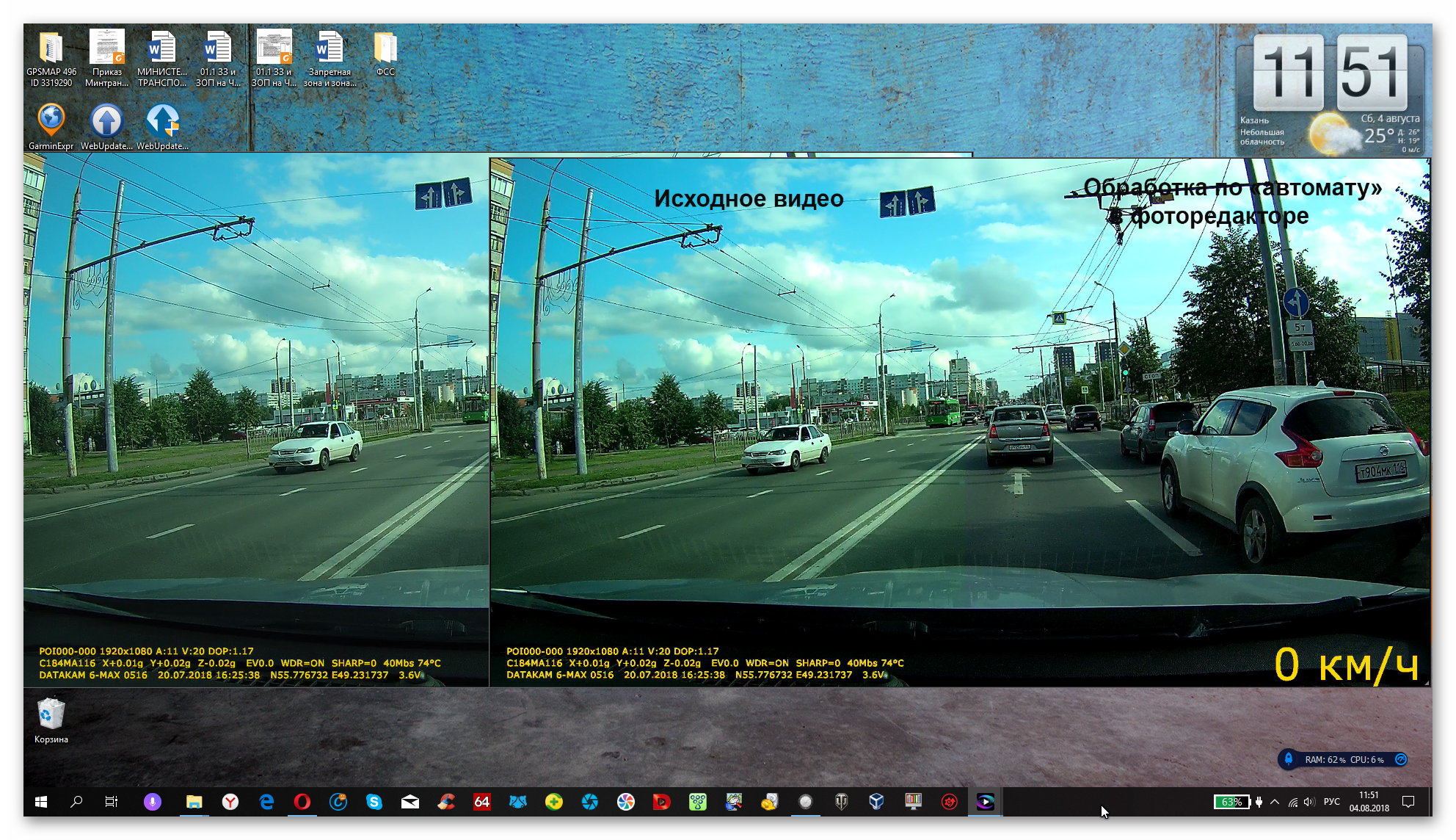Screen dimensions: 1456x840
Task: Open Task View button in the taskbar
Action: [112, 802]
